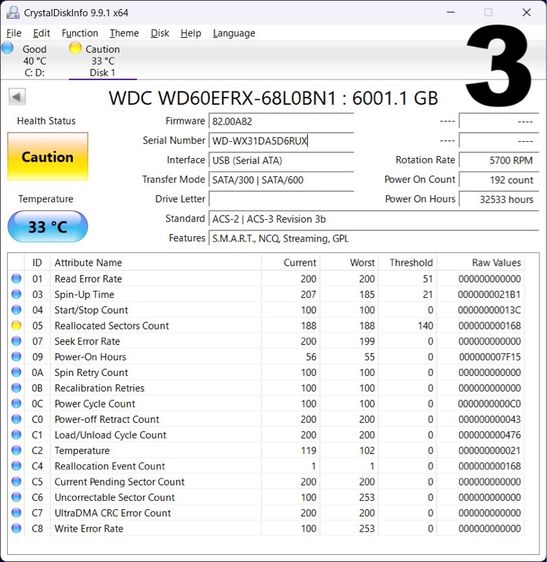The image size is (547, 562).
Task: Minimize the CrystalDiskInfo window
Action: (451, 12)
